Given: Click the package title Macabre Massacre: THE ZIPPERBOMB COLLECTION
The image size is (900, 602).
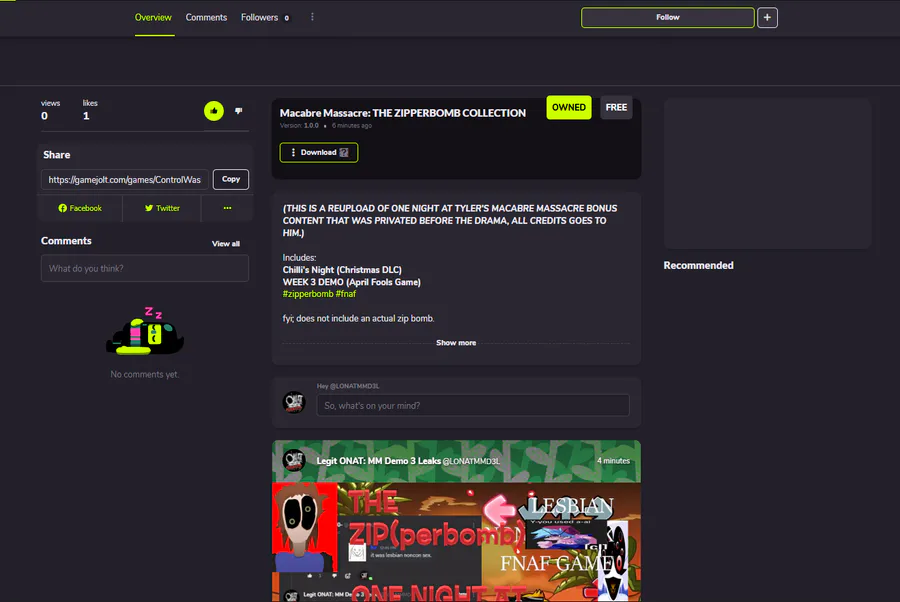Looking at the screenshot, I should pyautogui.click(x=402, y=113).
